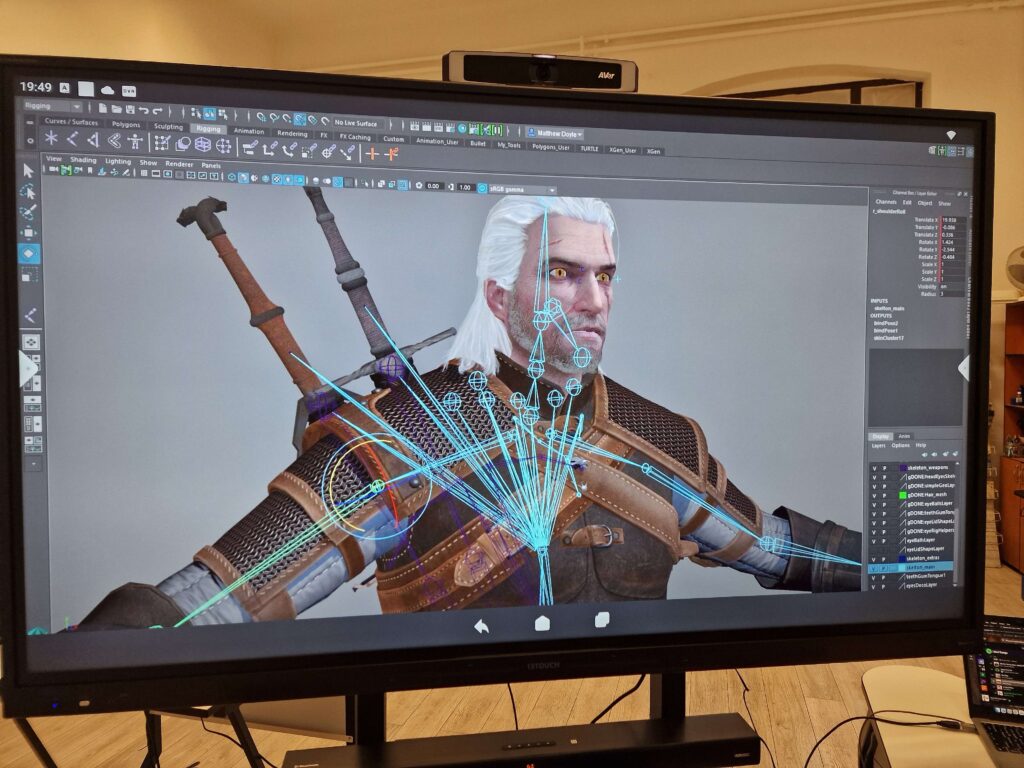Viewport: 1024px width, 768px height.
Task: Open the sRGB gamma view transform dropdown
Action: (x=519, y=188)
